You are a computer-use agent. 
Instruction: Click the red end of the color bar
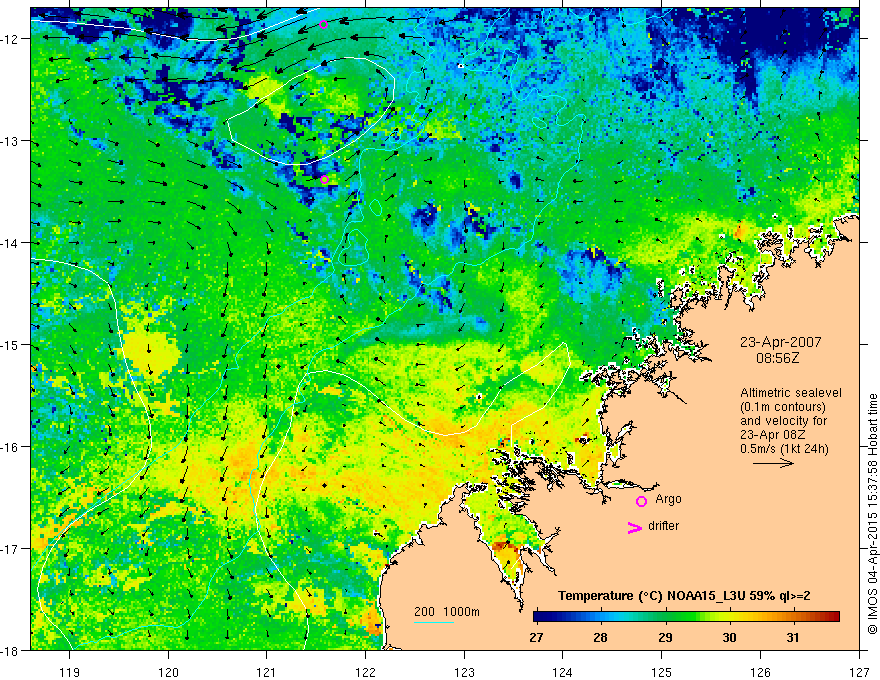(x=833, y=617)
